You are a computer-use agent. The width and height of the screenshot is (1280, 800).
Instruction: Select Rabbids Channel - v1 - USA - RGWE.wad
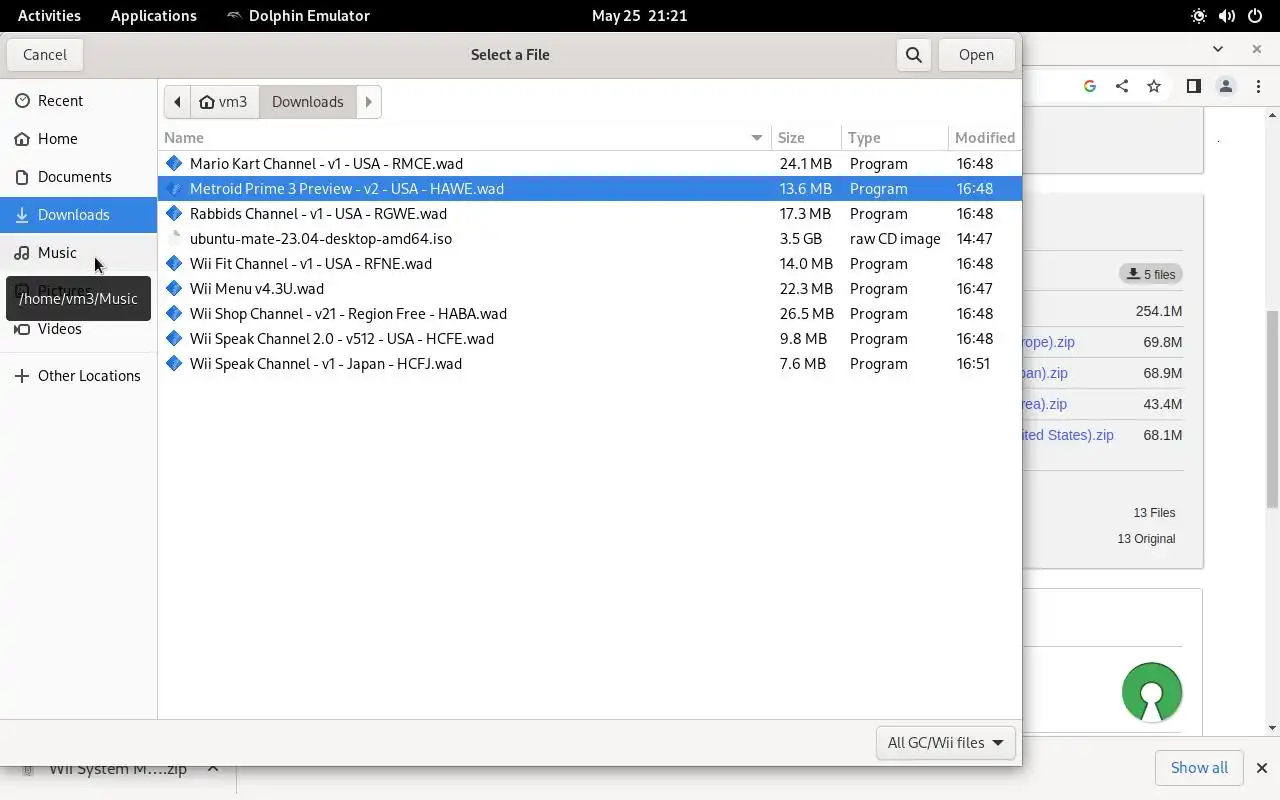coord(590,213)
